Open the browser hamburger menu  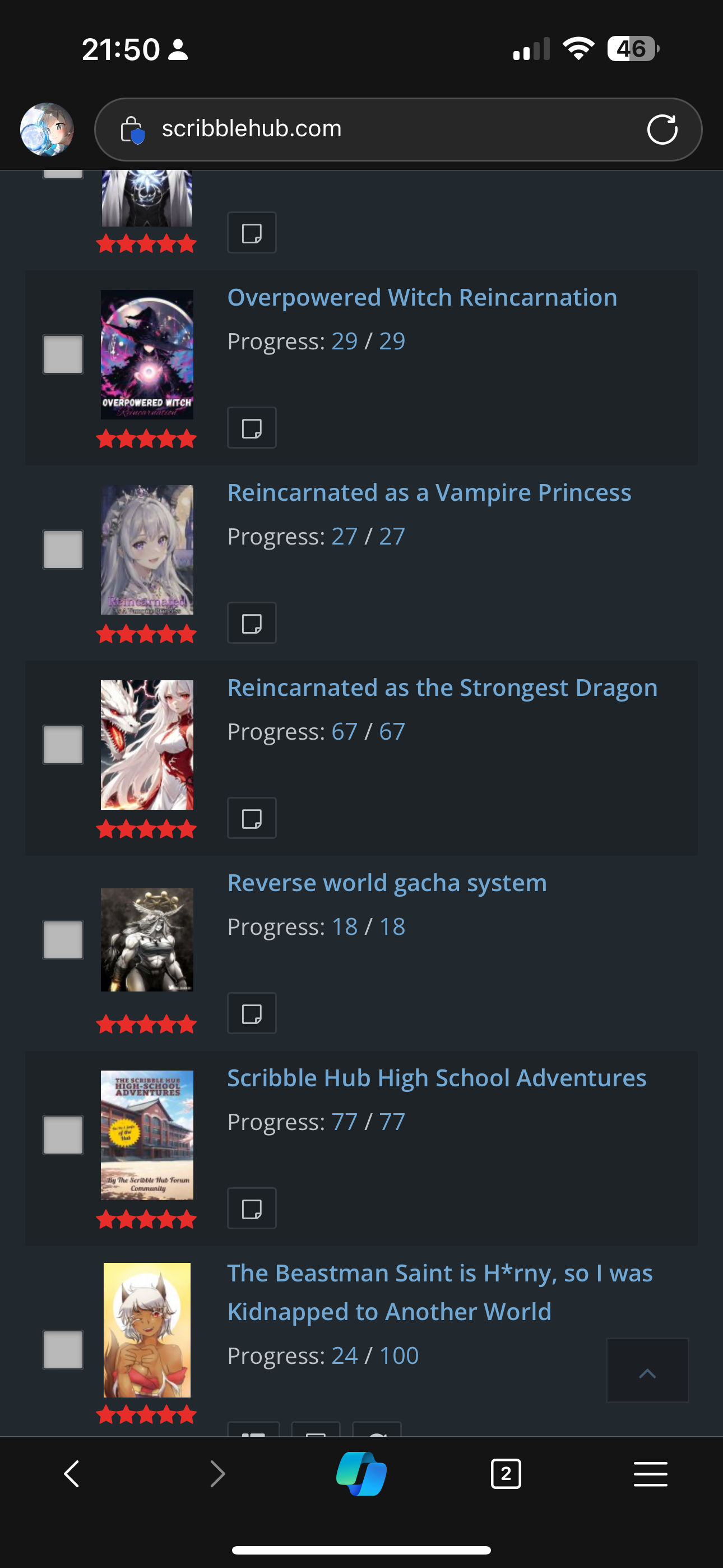coord(651,1474)
